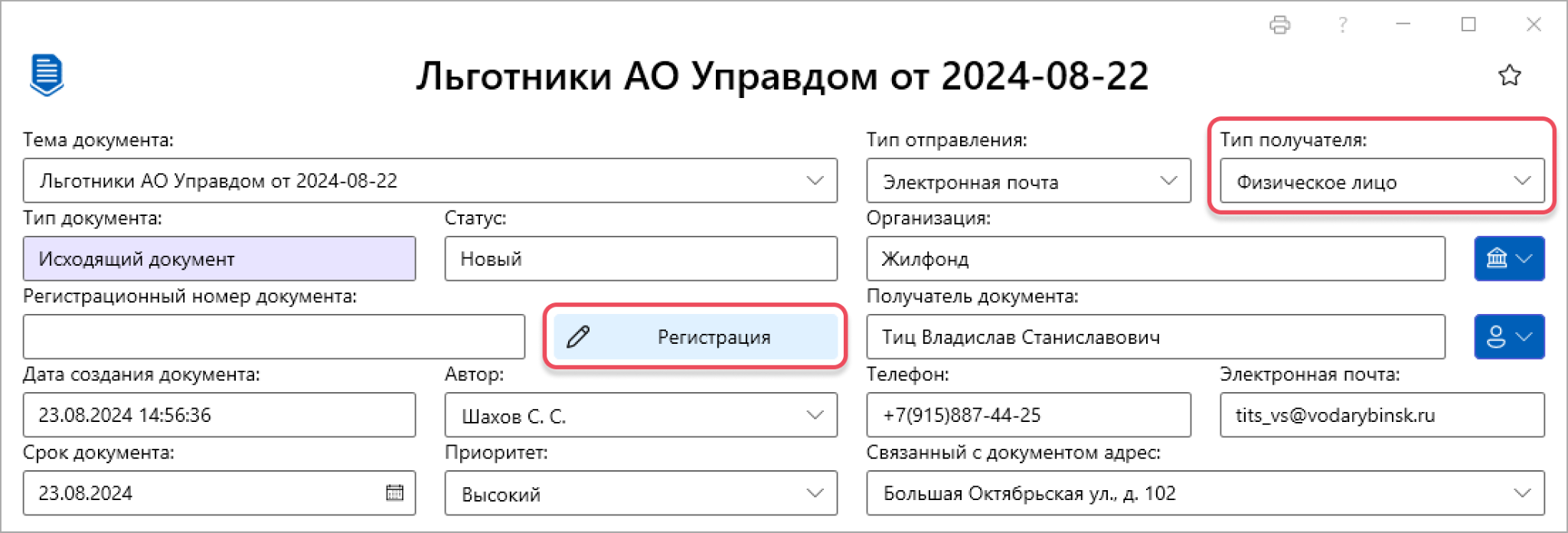Expand the Тип получателя combo box
Image resolution: width=1568 pixels, height=533 pixels.
[x=1382, y=181]
